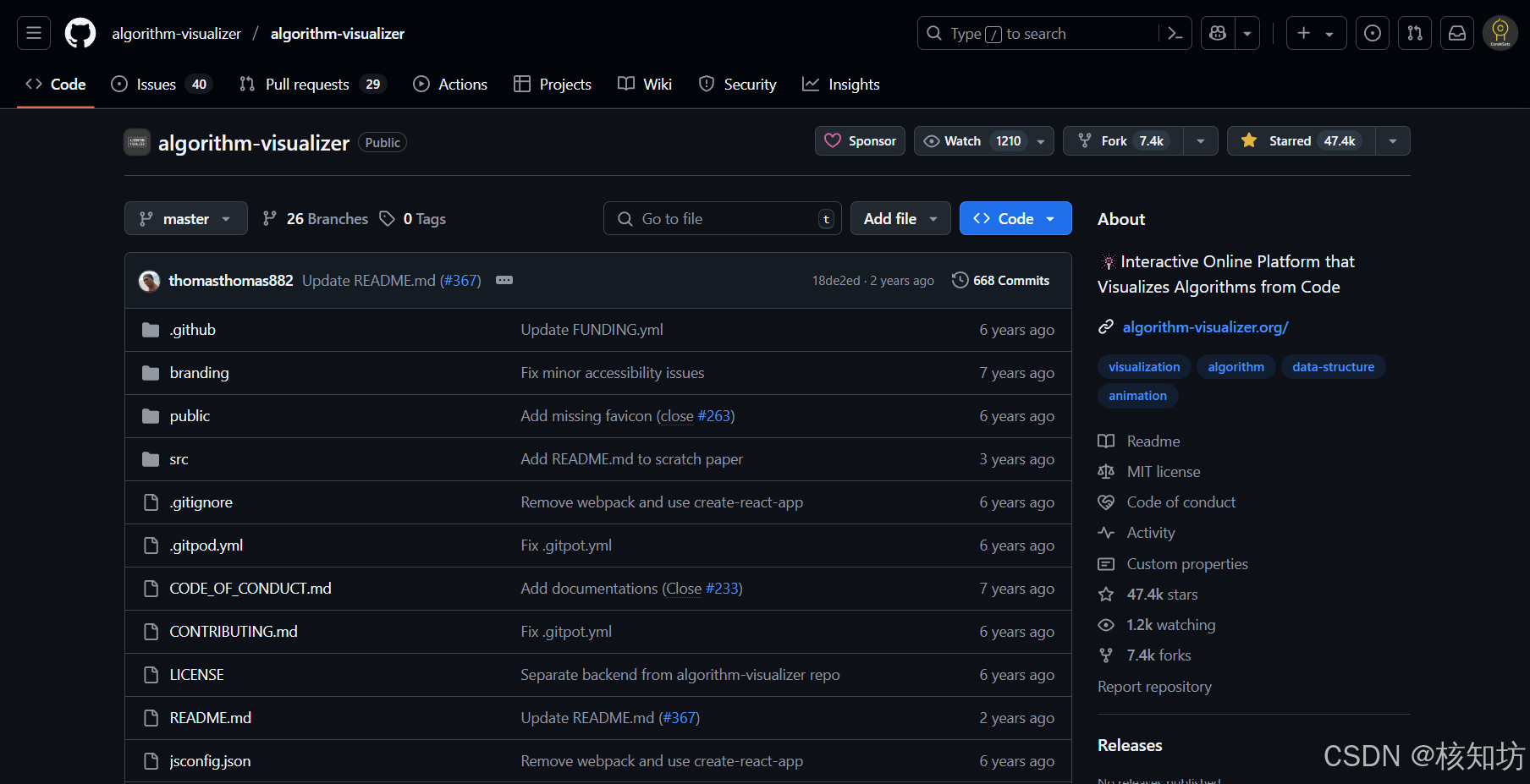Open the LICENSE file
The height and width of the screenshot is (784, 1530).
(196, 674)
